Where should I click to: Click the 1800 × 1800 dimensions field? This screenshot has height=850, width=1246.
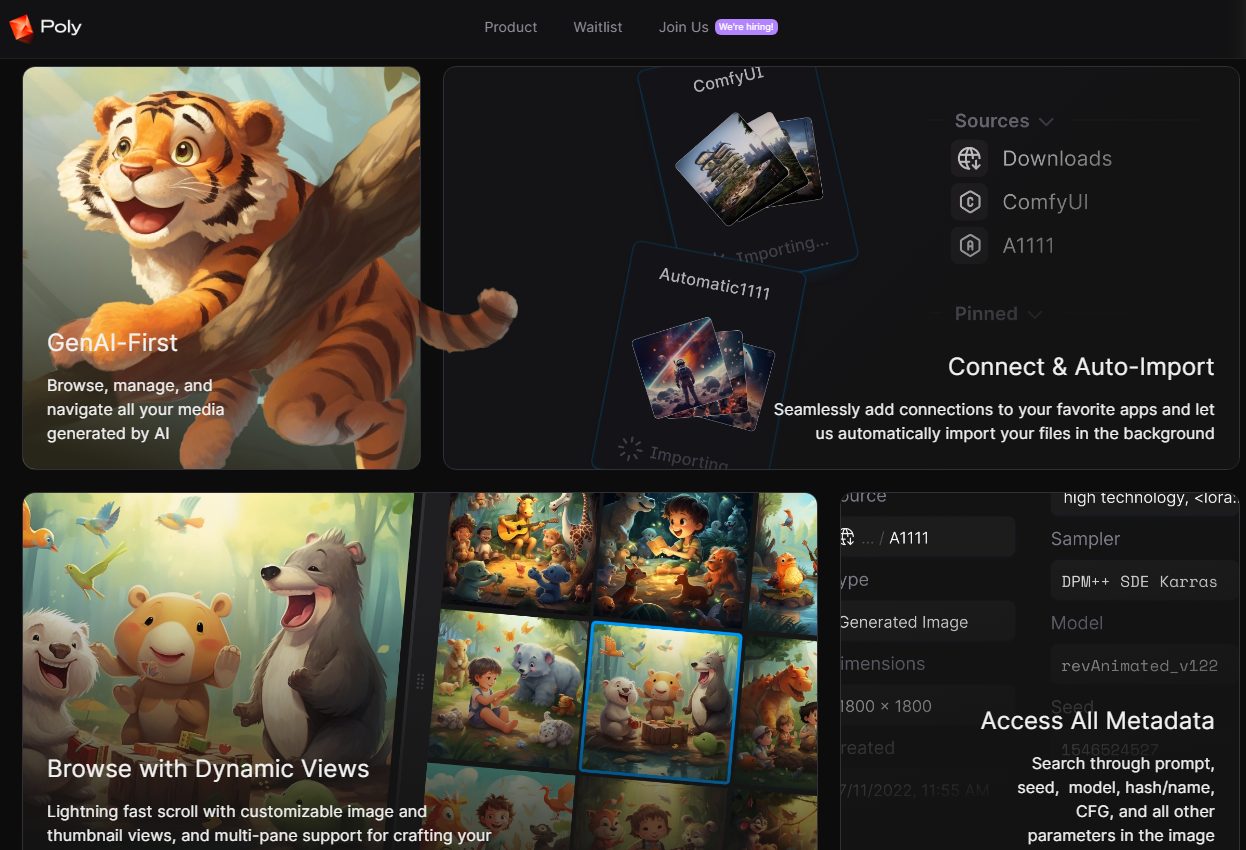pyautogui.click(x=927, y=706)
